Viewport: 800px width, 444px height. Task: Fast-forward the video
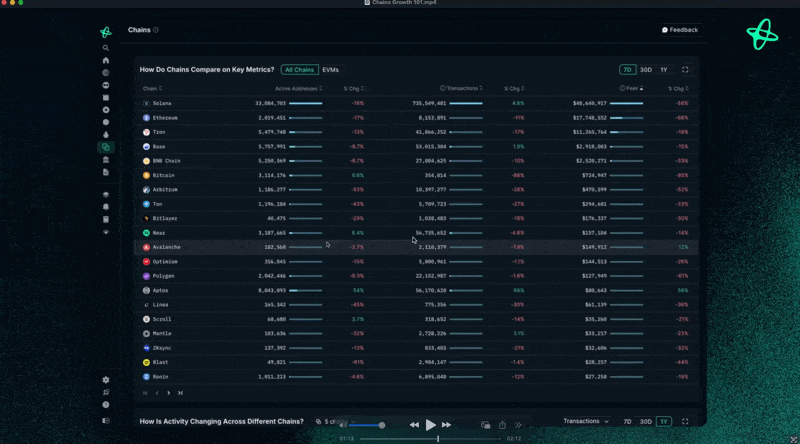pyautogui.click(x=446, y=425)
